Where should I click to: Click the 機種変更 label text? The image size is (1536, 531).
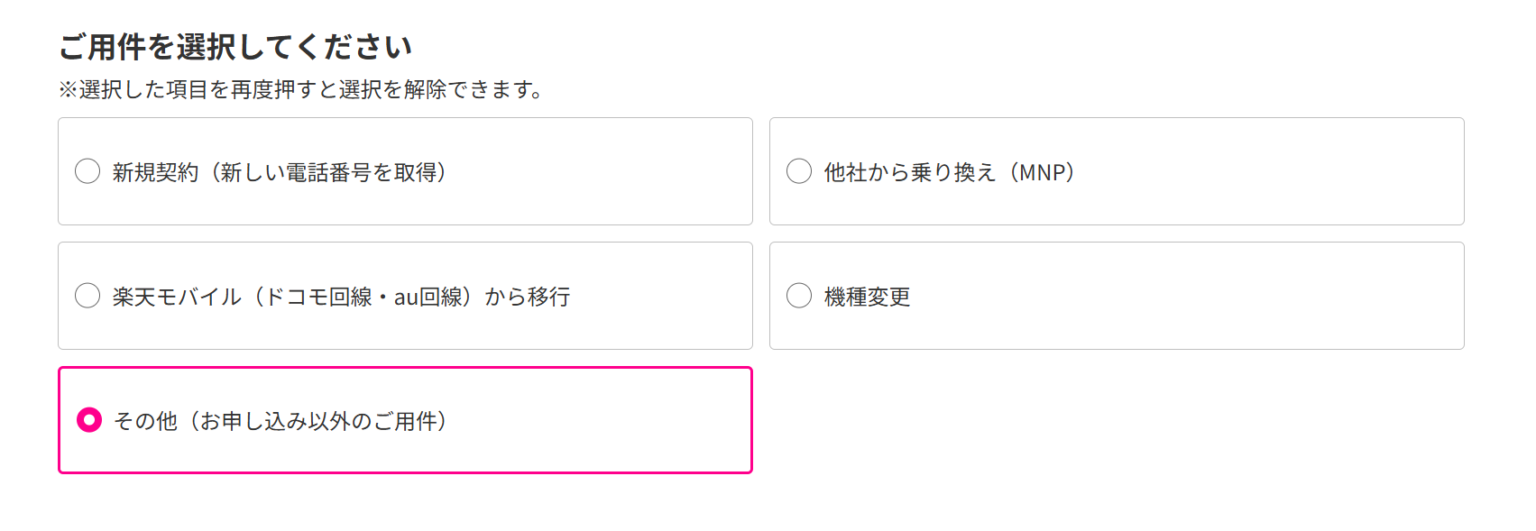pyautogui.click(x=867, y=296)
